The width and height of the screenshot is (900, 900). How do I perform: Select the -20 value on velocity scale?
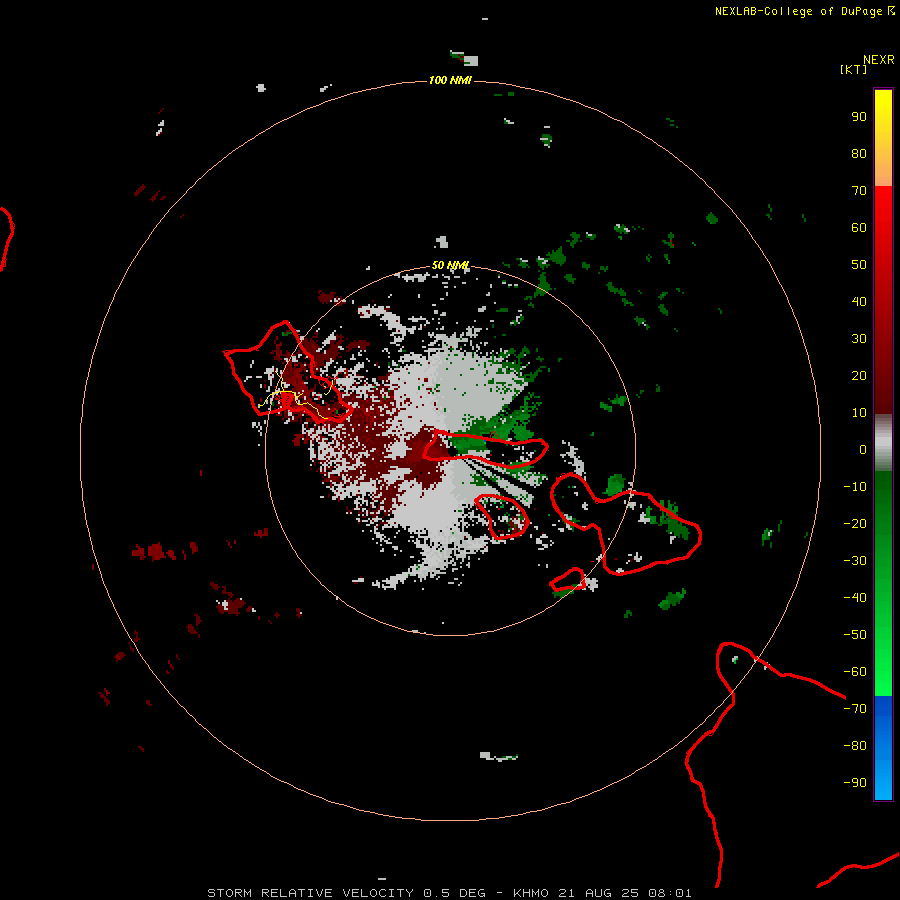[855, 524]
